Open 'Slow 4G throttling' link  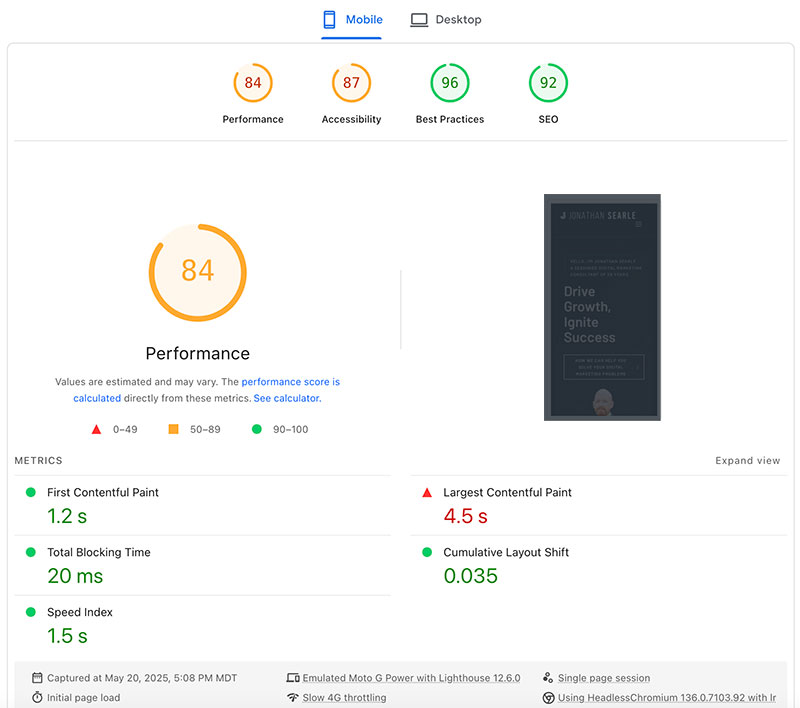344,697
